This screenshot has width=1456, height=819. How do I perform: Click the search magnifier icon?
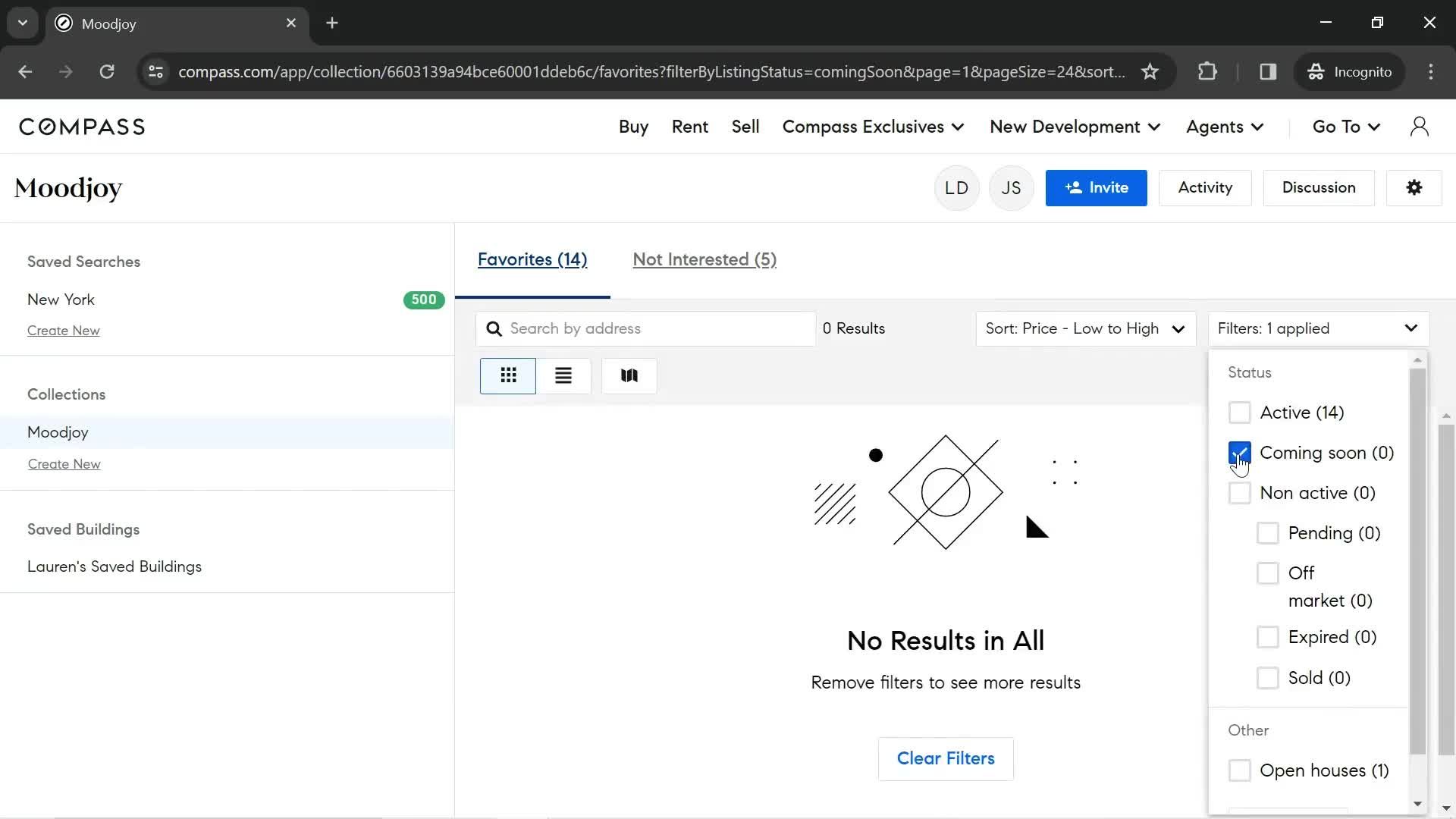tap(494, 328)
